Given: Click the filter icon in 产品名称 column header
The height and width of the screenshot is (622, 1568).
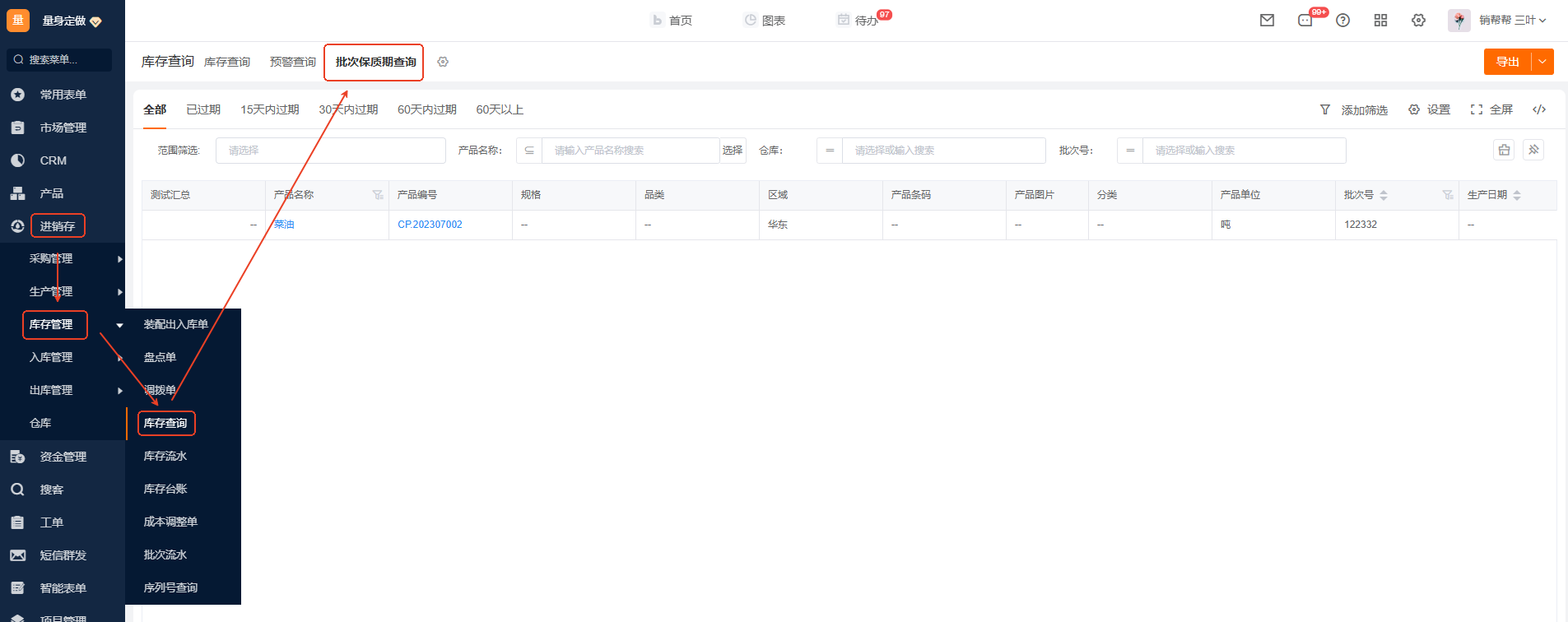Looking at the screenshot, I should pyautogui.click(x=378, y=195).
